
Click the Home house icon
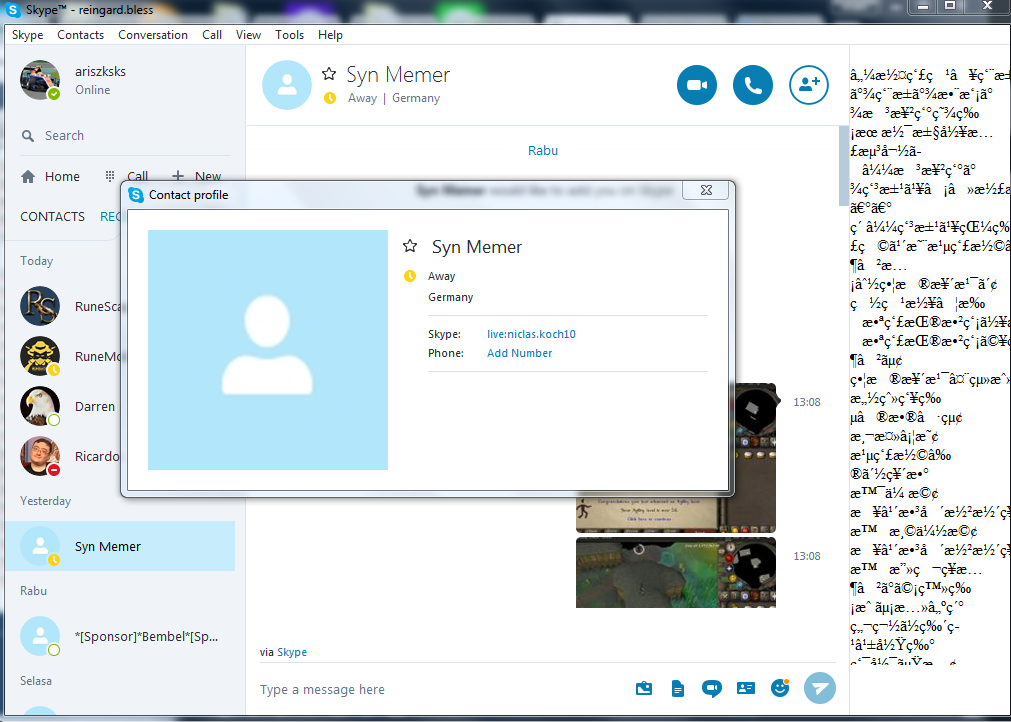tap(28, 177)
